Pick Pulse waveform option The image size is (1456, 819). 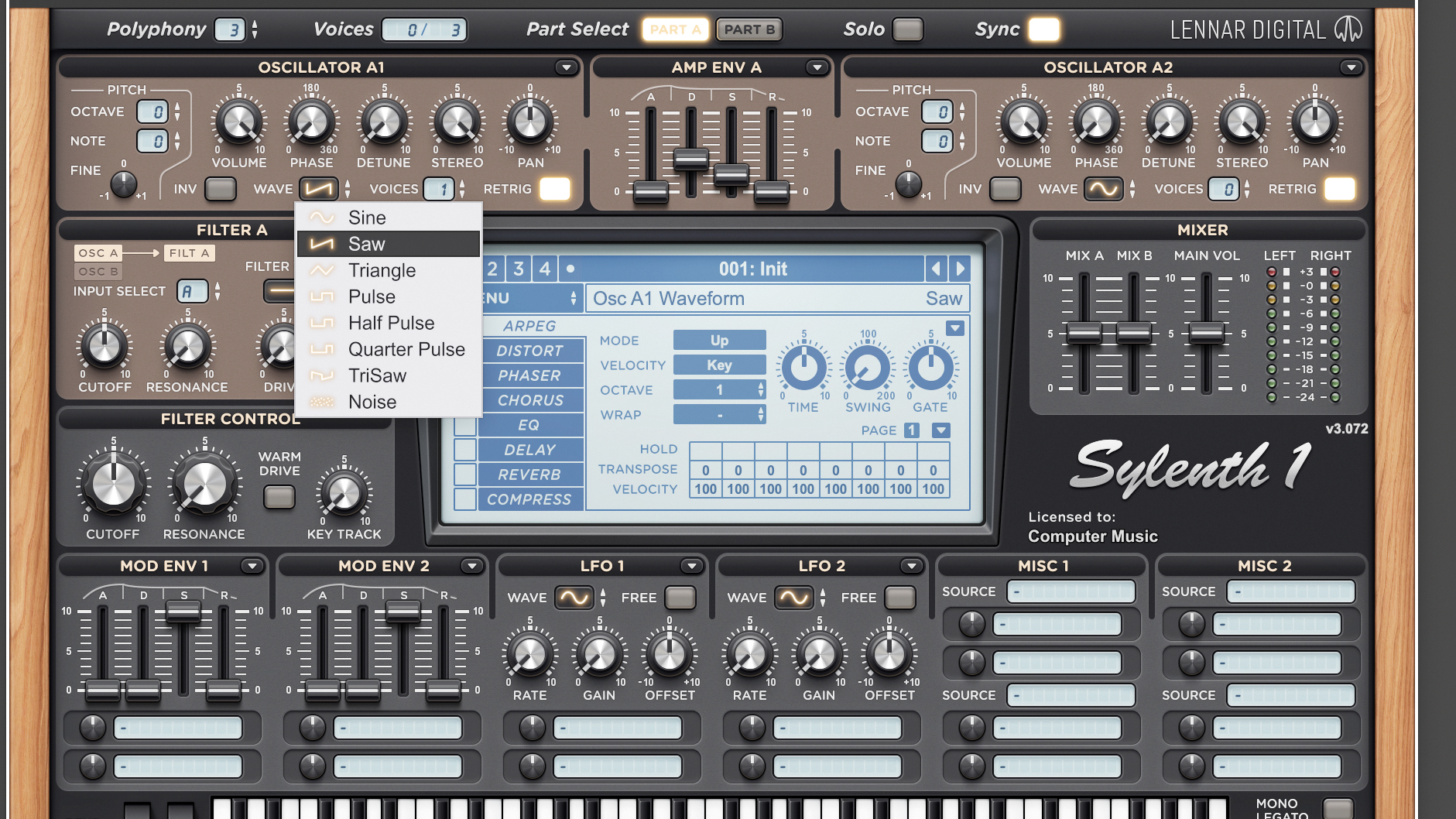(388, 296)
